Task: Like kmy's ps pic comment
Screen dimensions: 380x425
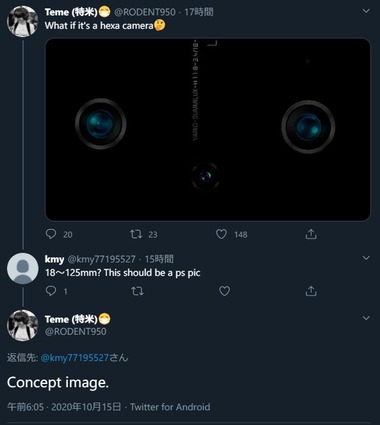Action: point(224,291)
